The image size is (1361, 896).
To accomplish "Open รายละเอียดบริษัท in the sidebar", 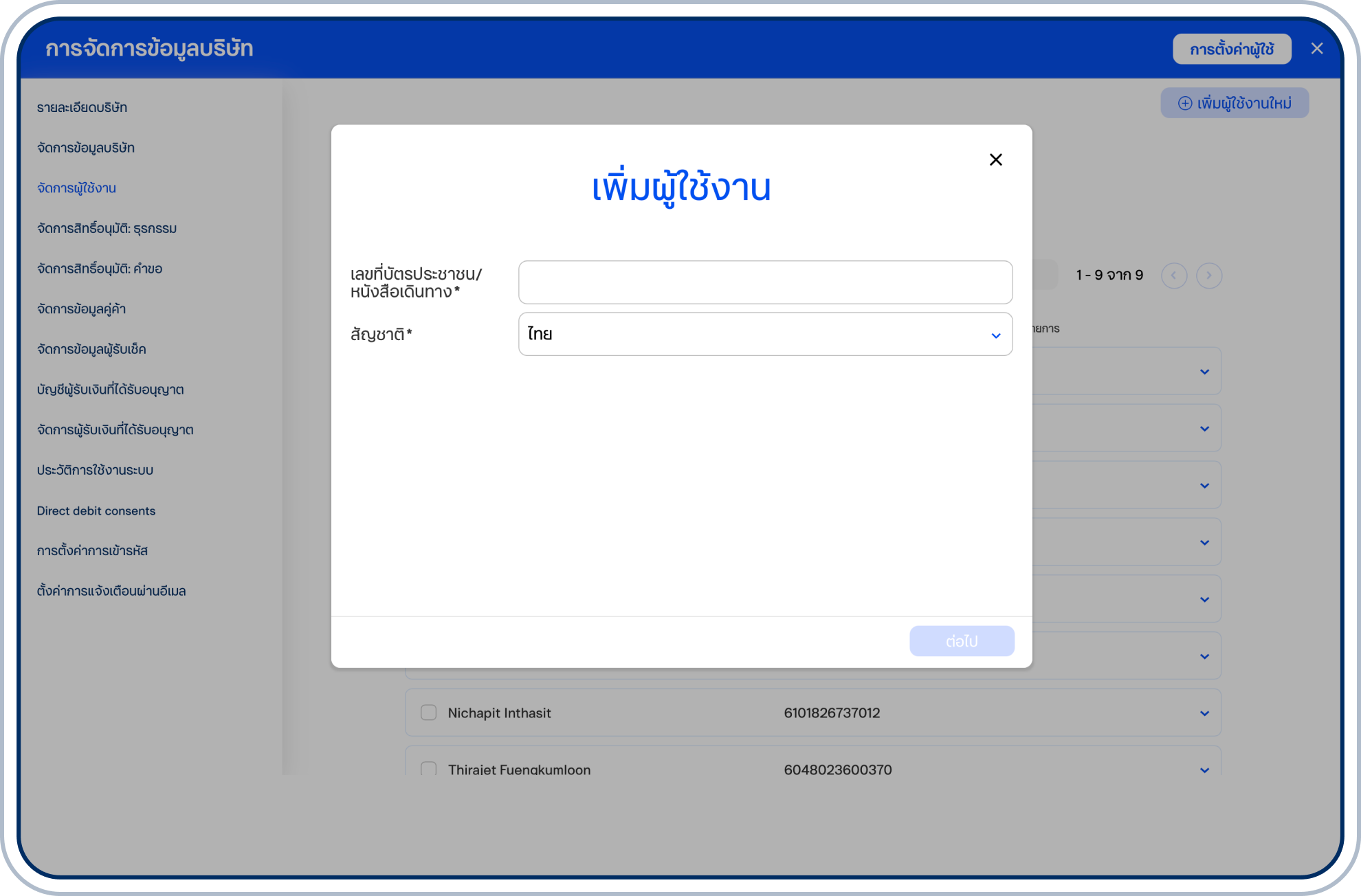I will pyautogui.click(x=82, y=107).
